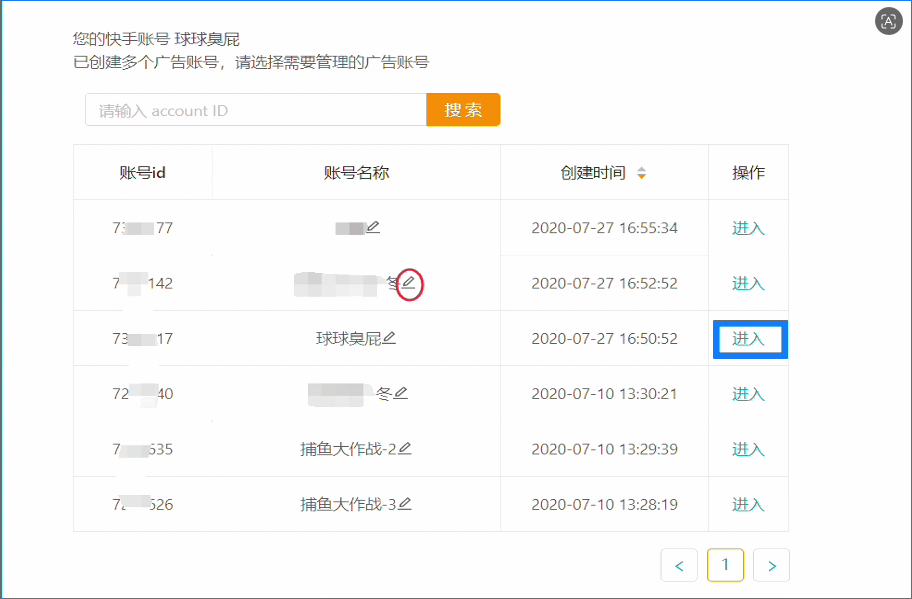Edit the 捕鱼大作战-3 account name
Image resolution: width=912 pixels, height=599 pixels.
tap(403, 505)
